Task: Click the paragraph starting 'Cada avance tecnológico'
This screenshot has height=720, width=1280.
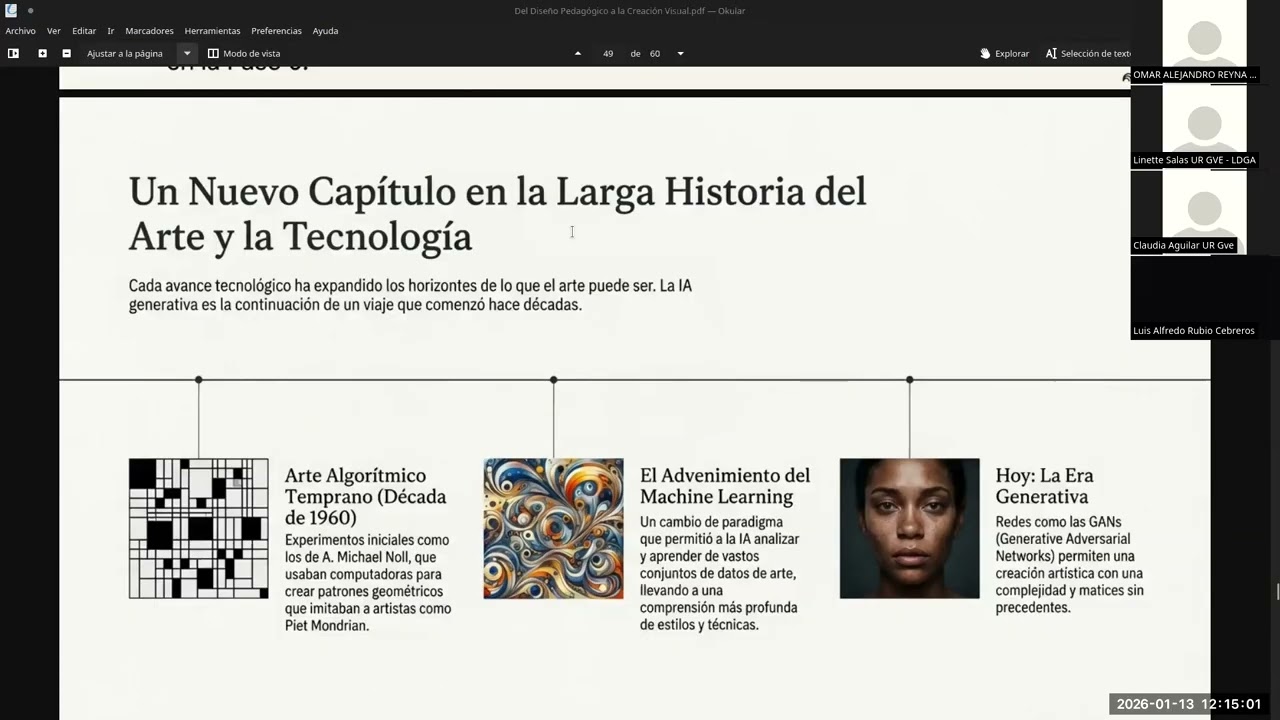Action: [410, 295]
